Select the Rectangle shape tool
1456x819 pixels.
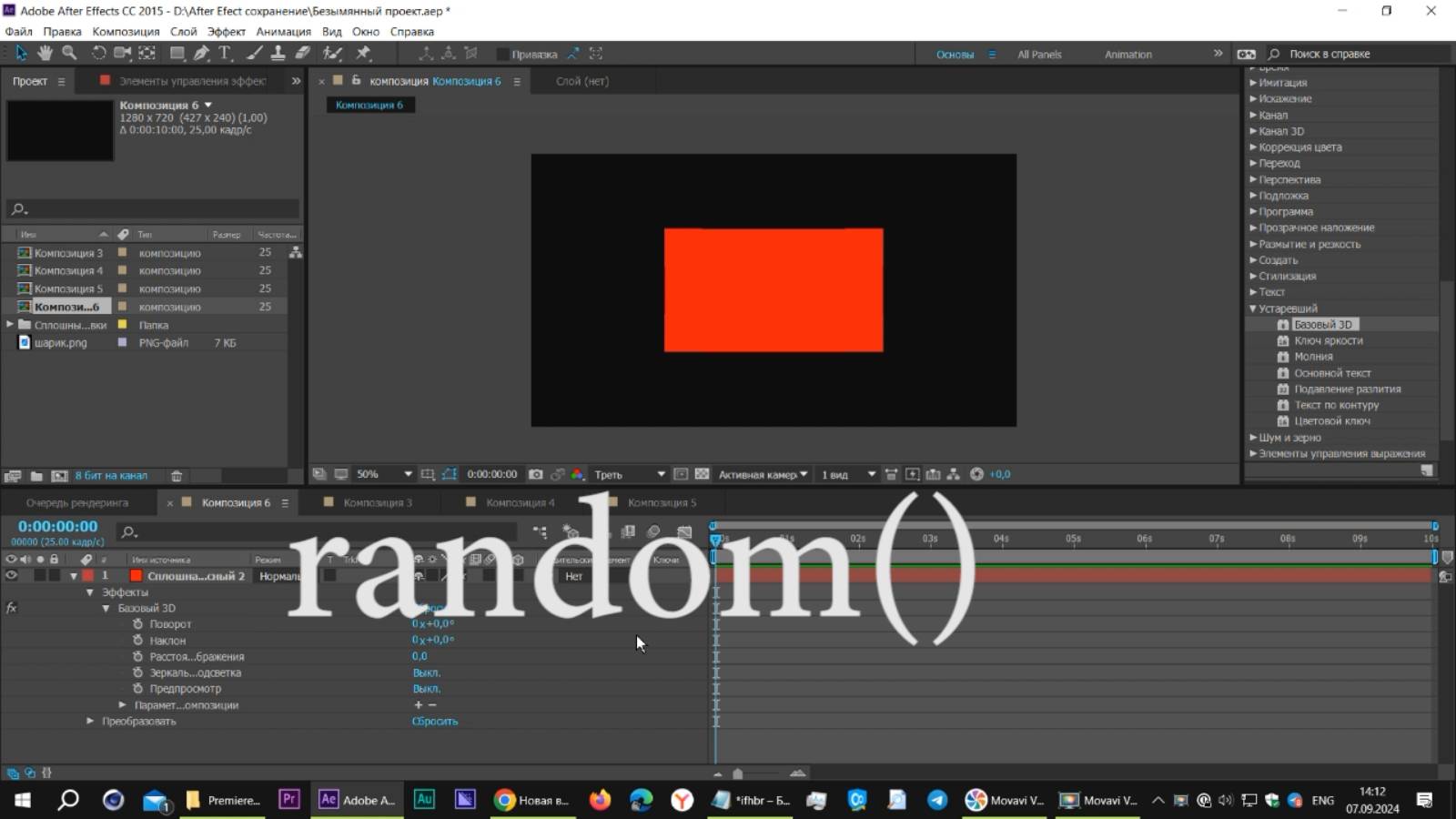click(x=177, y=54)
